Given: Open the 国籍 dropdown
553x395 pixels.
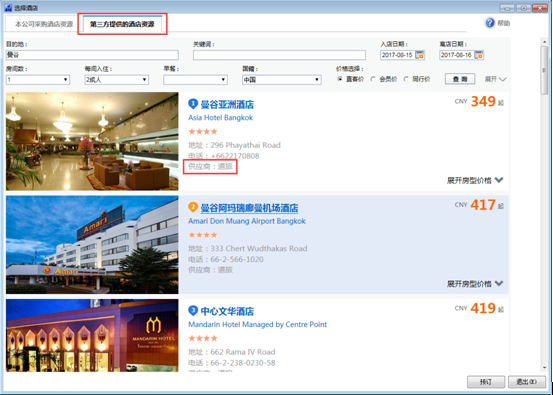Looking at the screenshot, I should [x=281, y=80].
